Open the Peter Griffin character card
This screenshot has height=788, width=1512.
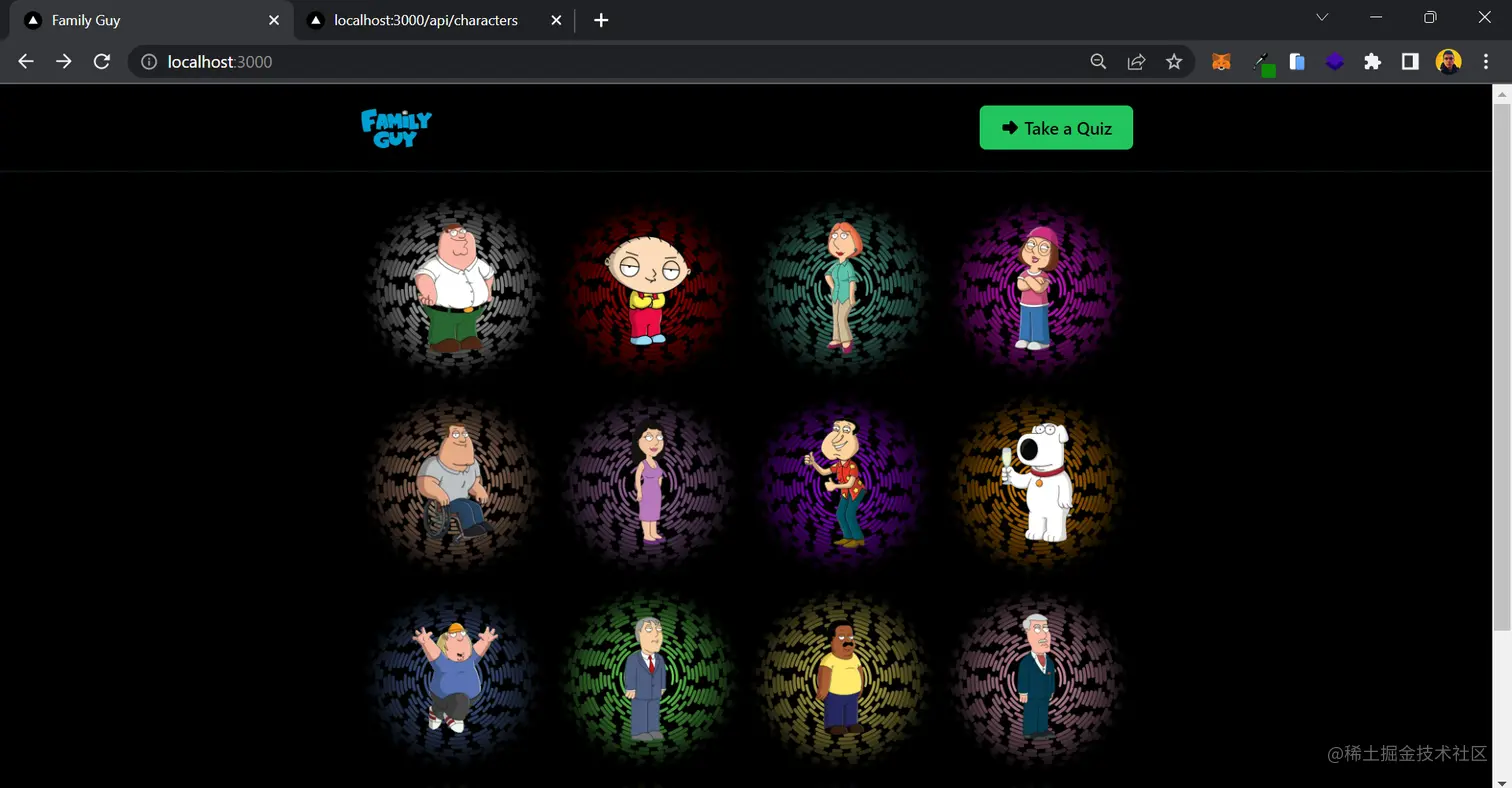(x=454, y=288)
